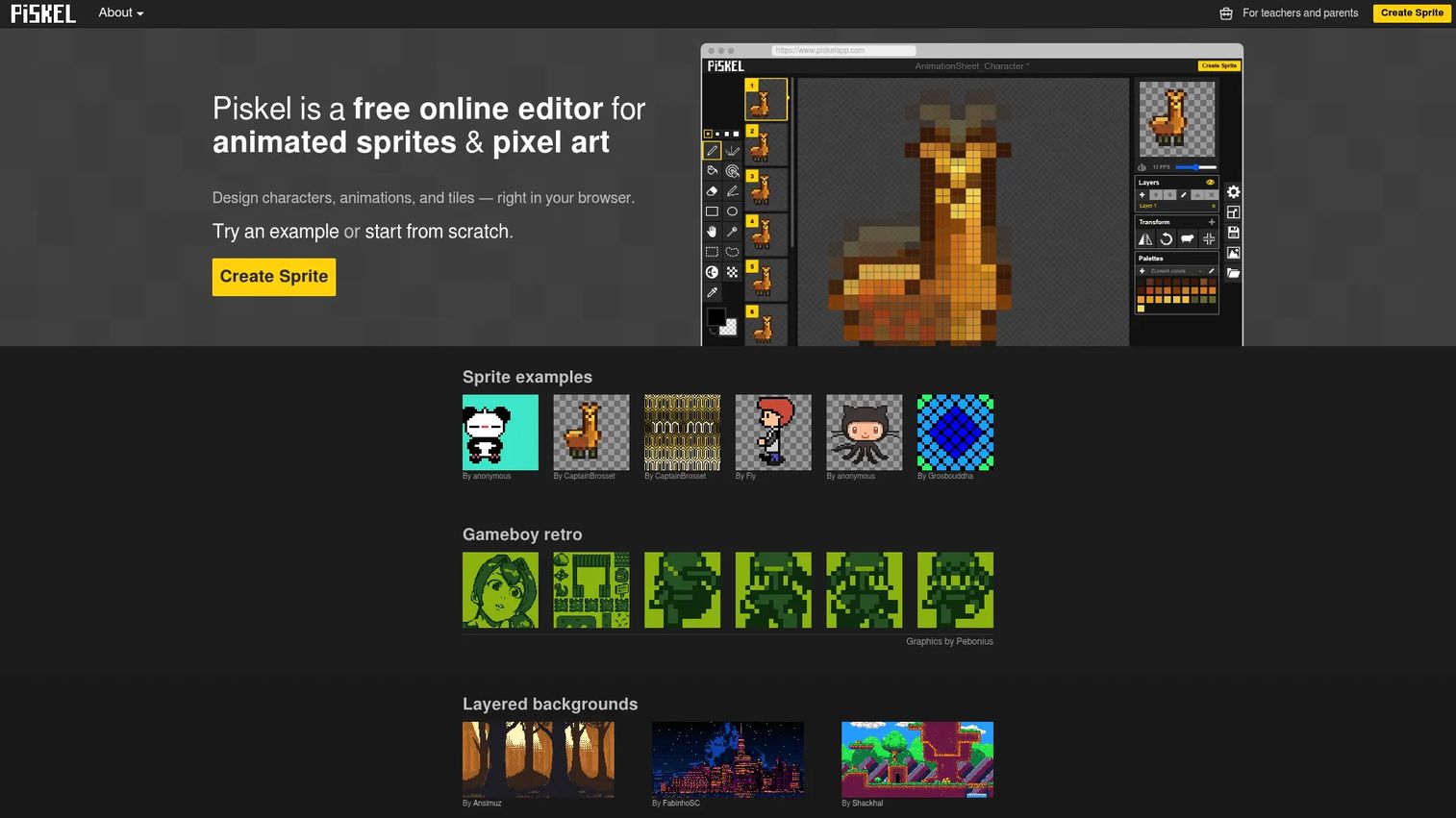Click the edit layer name pencil icon

1183,195
